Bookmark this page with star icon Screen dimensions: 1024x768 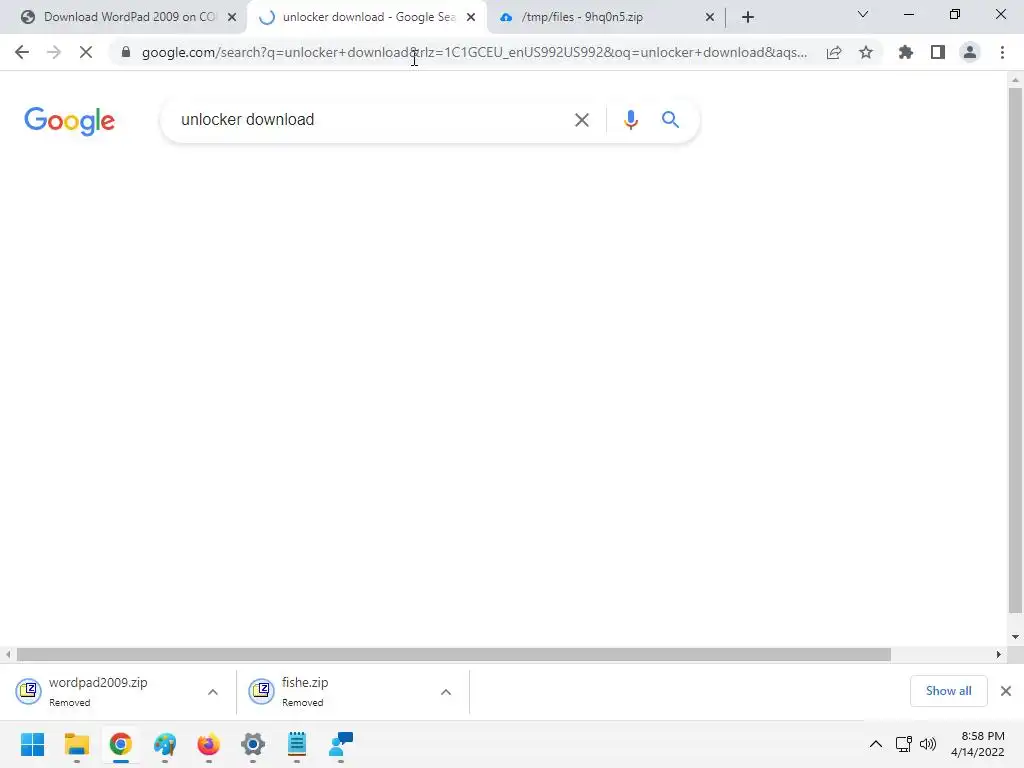[866, 52]
